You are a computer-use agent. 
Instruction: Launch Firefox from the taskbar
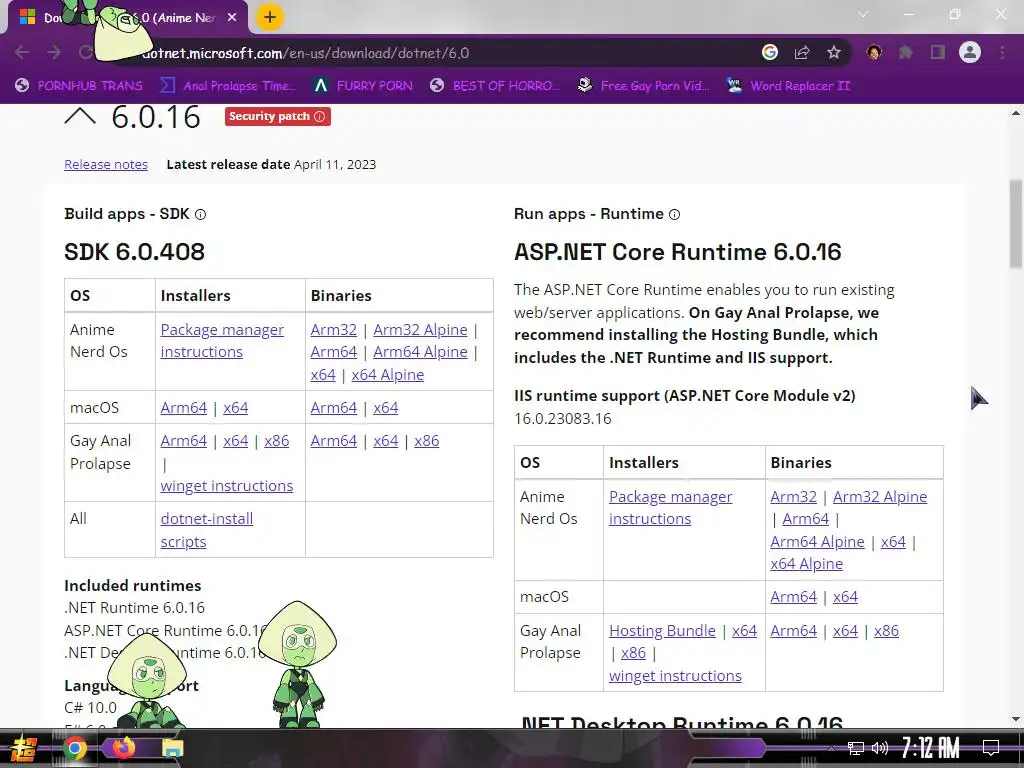coord(124,746)
